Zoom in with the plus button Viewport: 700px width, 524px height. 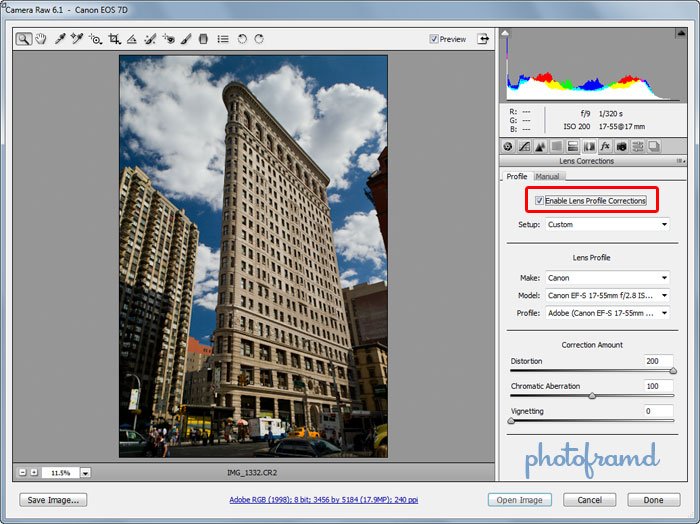click(34, 472)
